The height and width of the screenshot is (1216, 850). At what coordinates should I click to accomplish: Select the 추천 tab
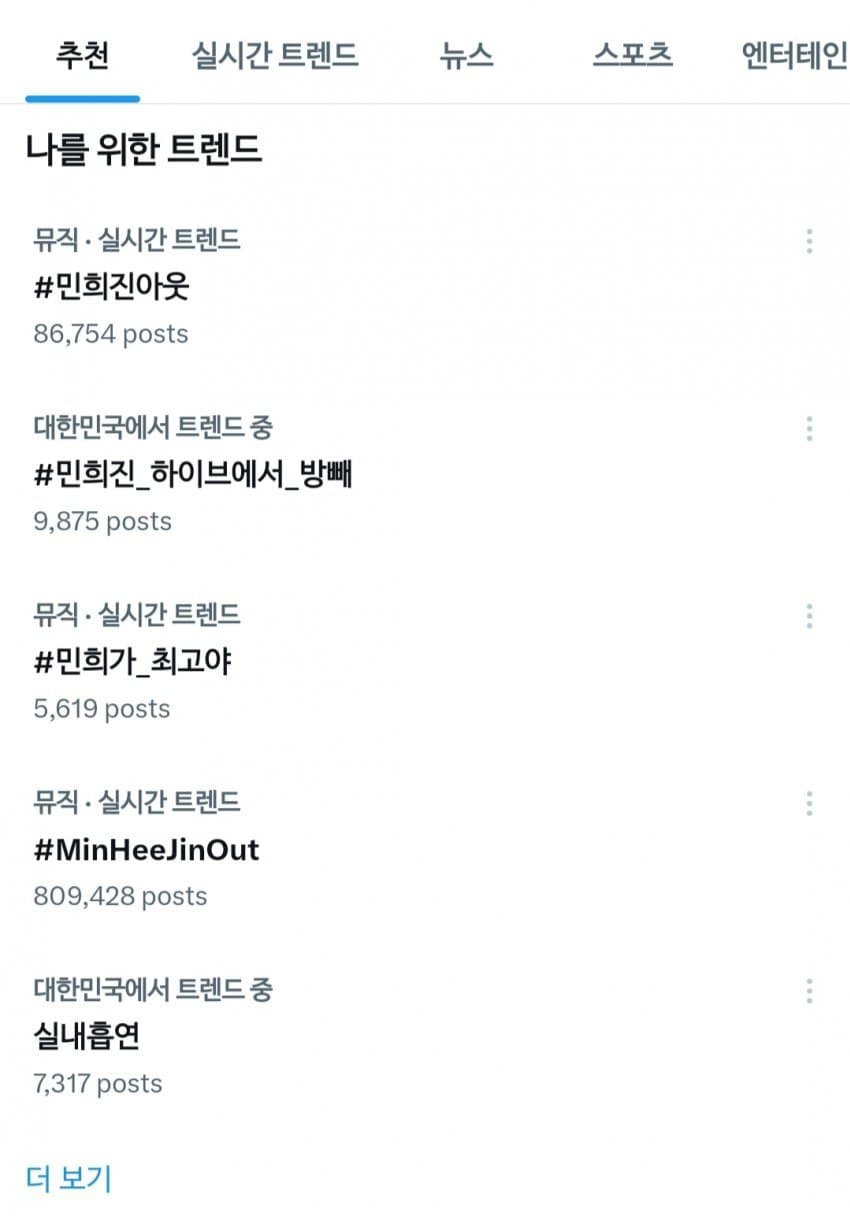point(82,55)
